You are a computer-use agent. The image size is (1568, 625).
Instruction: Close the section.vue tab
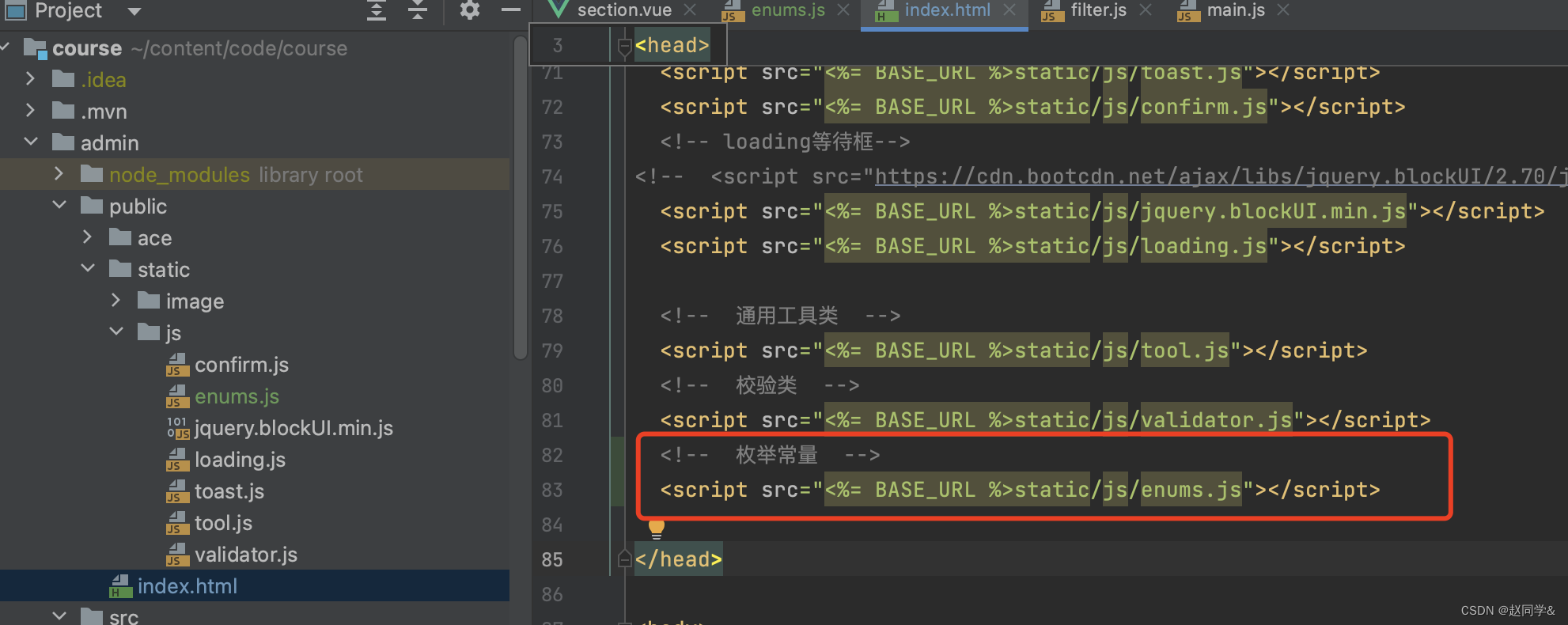pos(690,10)
